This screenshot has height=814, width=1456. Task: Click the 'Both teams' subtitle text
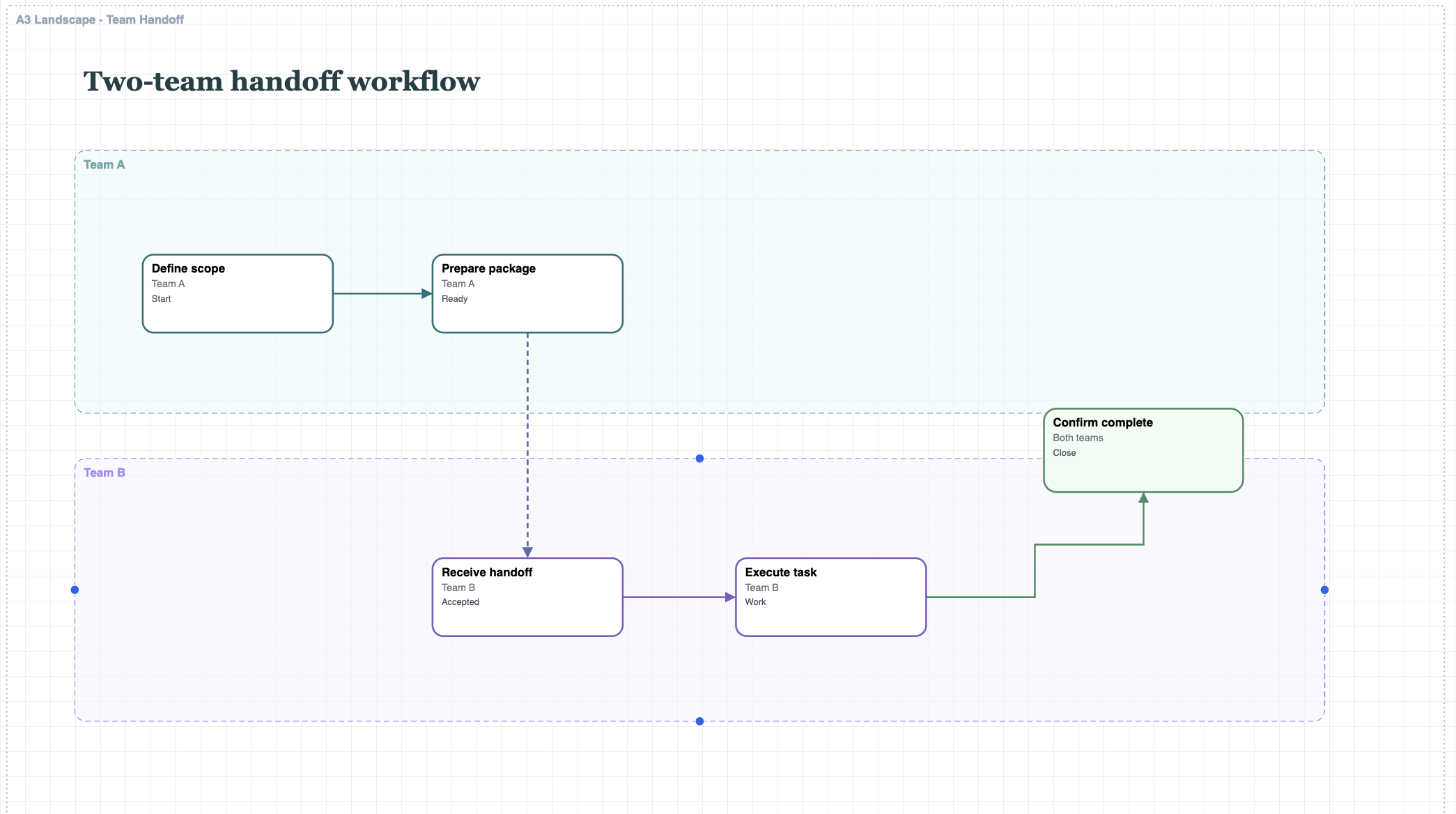1078,438
